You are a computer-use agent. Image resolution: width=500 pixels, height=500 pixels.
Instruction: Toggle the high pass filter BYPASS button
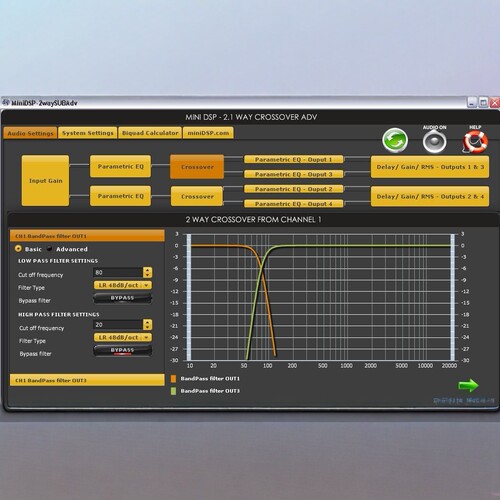[122, 350]
